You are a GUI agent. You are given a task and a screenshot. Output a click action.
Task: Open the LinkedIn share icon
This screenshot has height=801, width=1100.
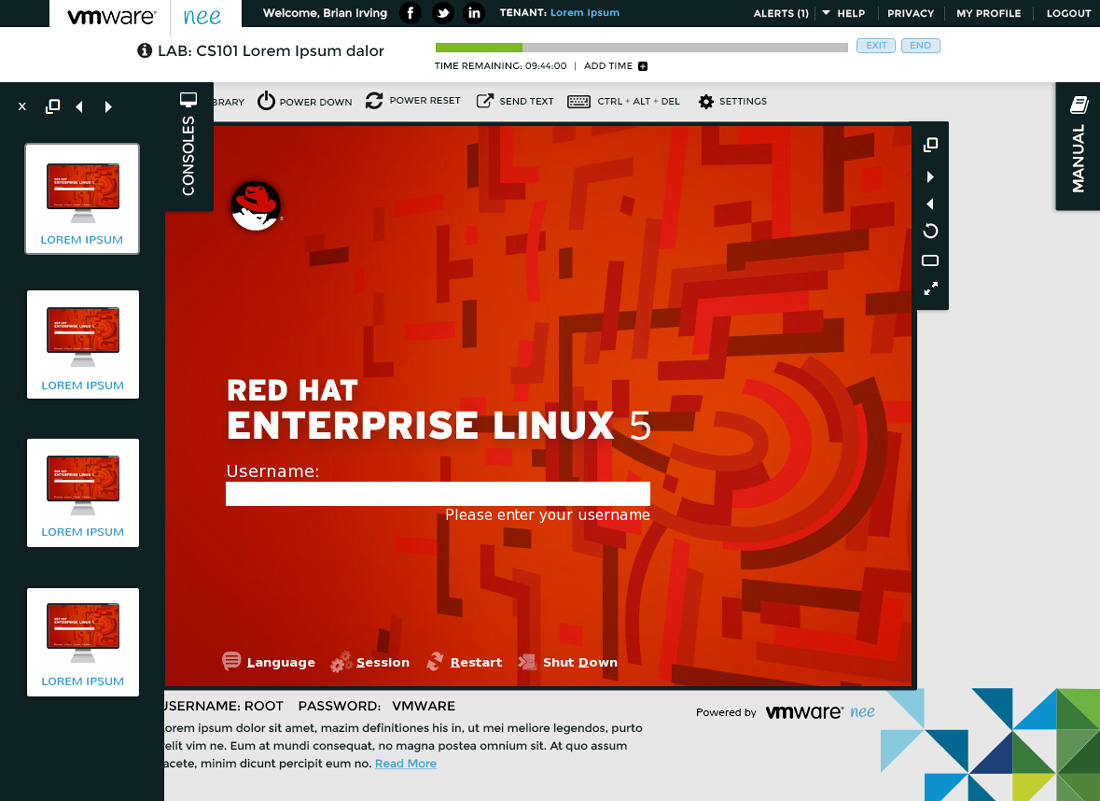click(x=474, y=13)
